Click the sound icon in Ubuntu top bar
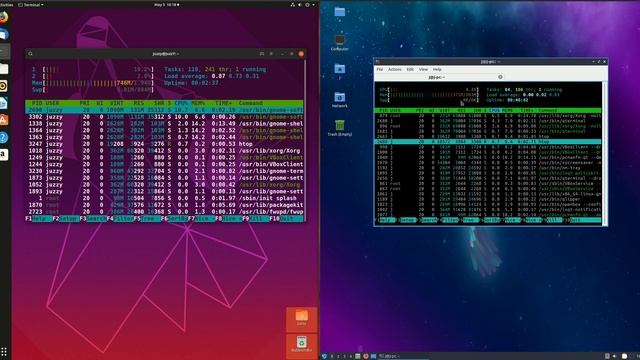The height and width of the screenshot is (360, 640). click(x=300, y=4)
